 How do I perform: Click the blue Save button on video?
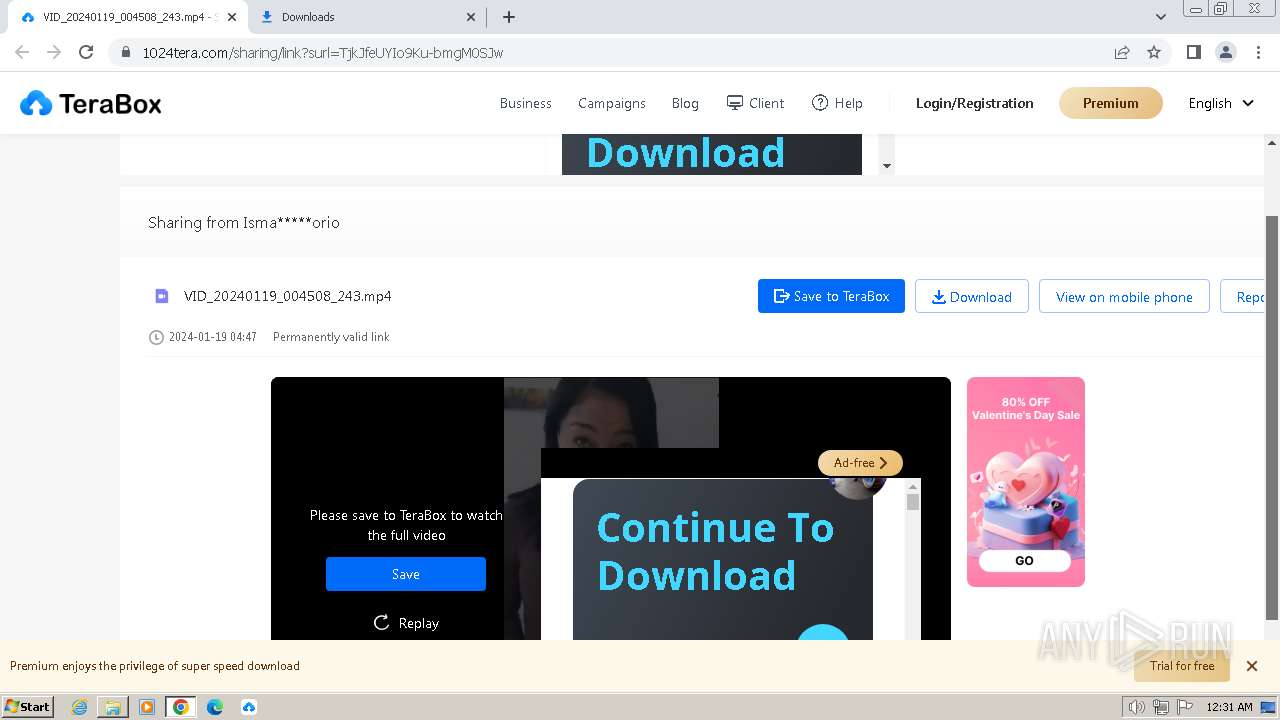coord(406,574)
